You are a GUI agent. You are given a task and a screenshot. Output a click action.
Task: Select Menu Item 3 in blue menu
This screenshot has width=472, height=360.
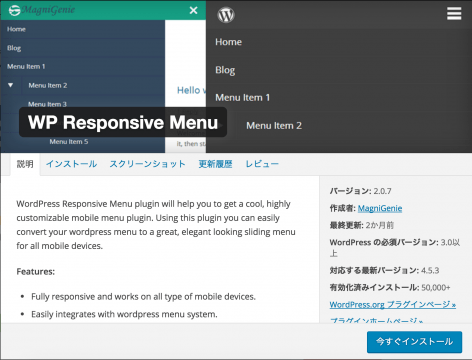click(x=47, y=104)
